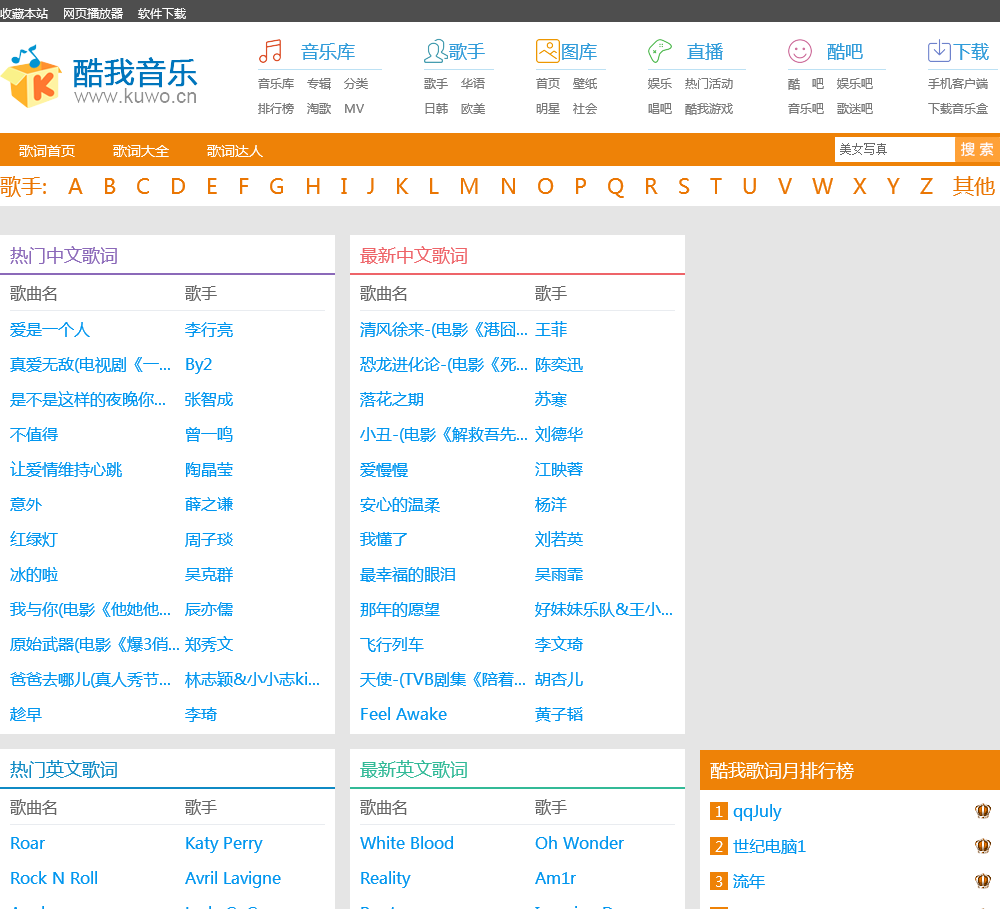
Task: Open the singer link 陈奕迅
Action: pos(559,365)
